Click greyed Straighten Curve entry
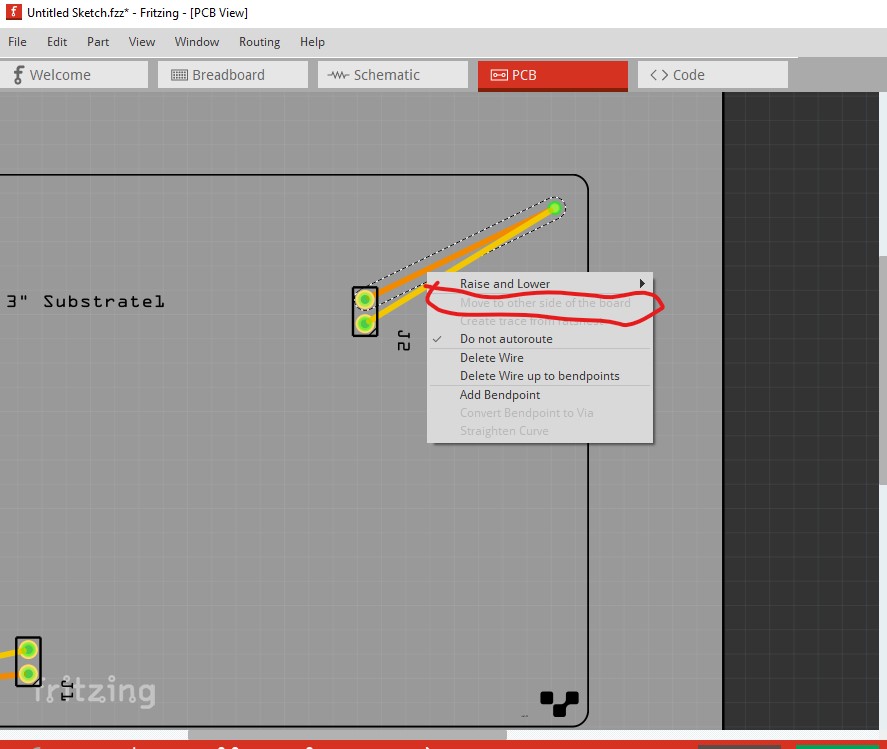Screen dimensions: 887x749 (x=540, y=431)
